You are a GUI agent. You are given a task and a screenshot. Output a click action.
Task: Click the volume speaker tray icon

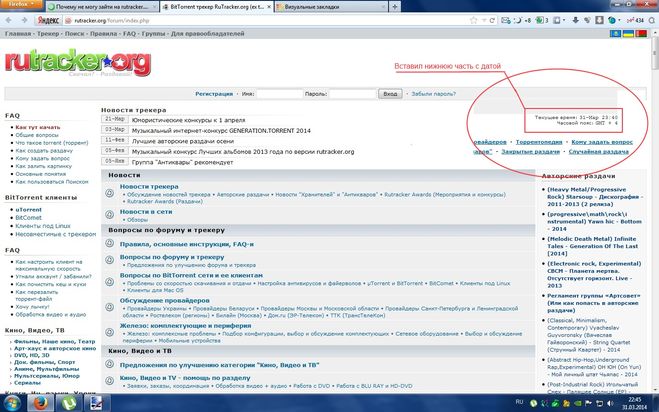pyautogui.click(x=610, y=404)
